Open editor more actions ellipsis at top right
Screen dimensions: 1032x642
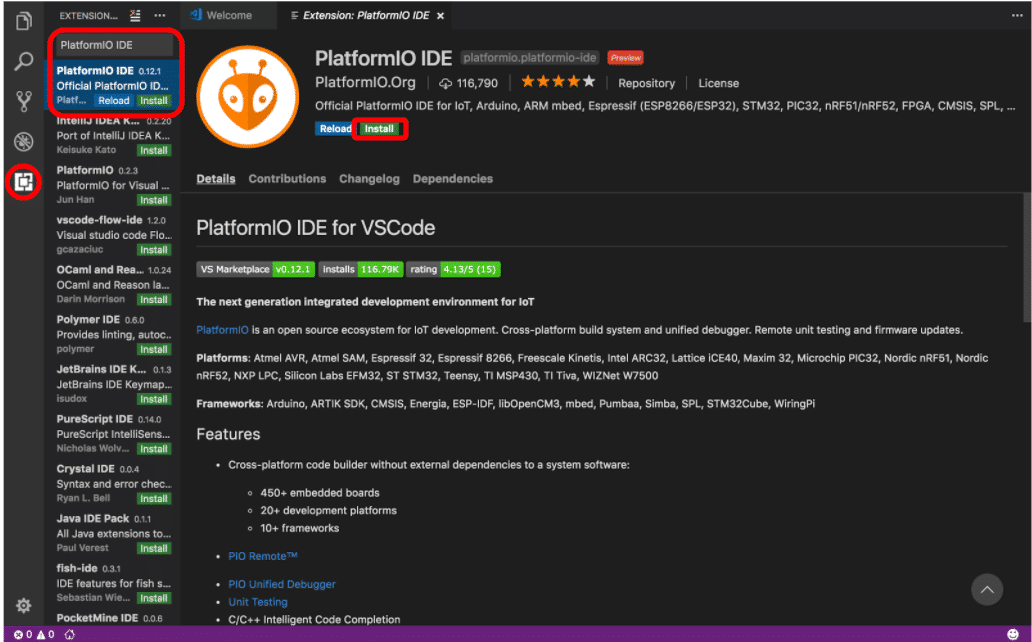tap(1017, 15)
